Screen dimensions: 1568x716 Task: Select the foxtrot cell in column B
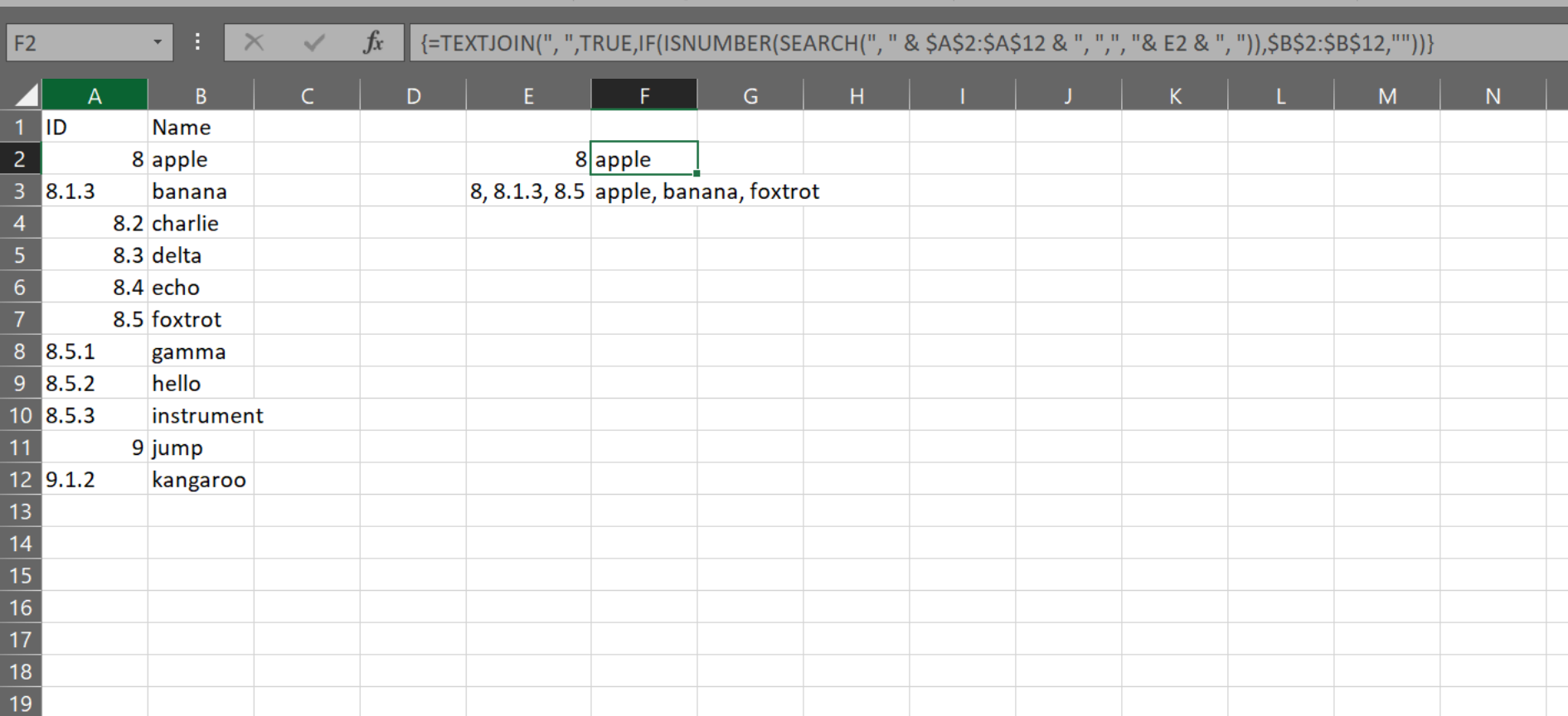coord(201,319)
